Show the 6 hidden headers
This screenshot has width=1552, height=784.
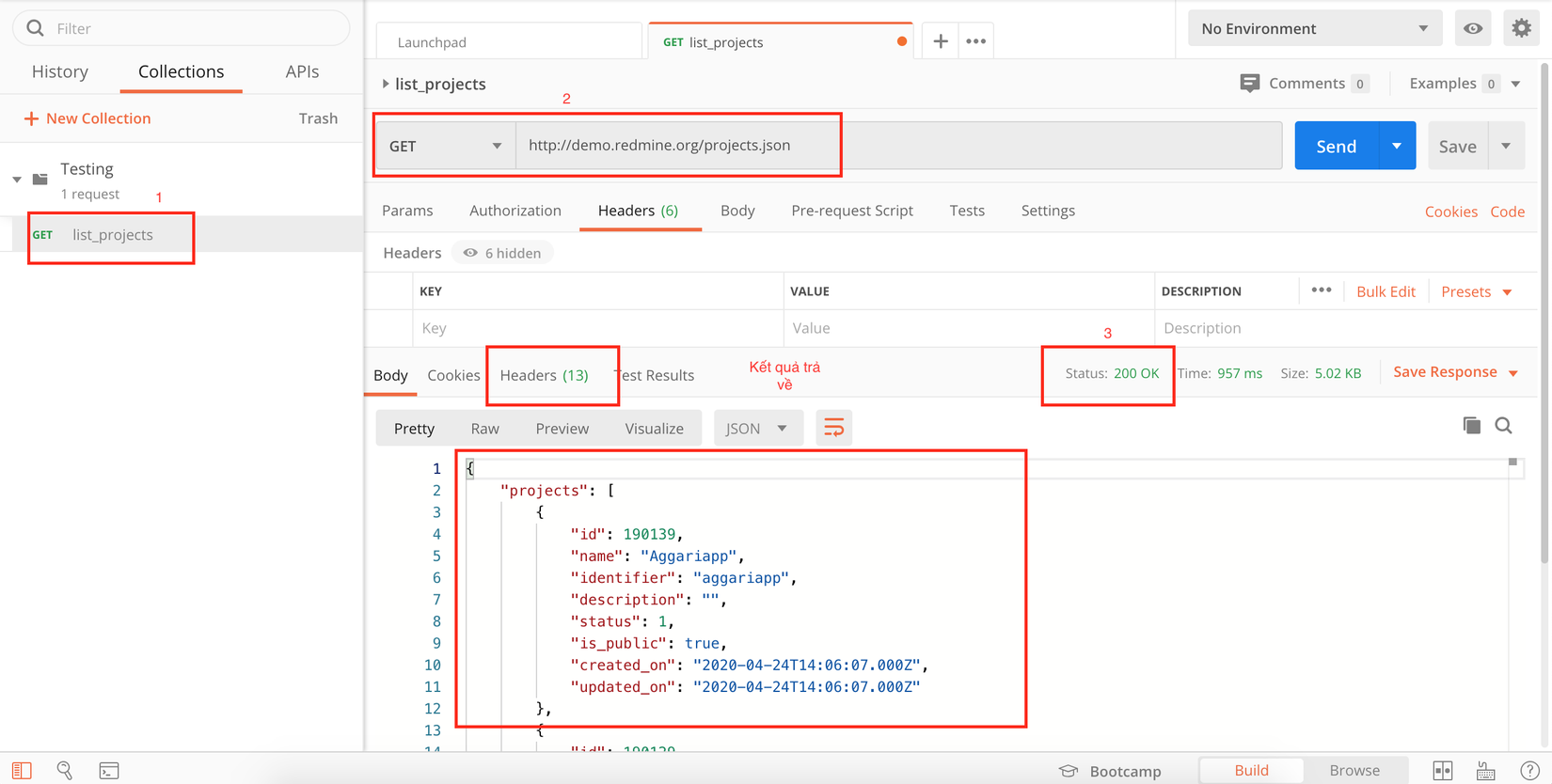[503, 253]
